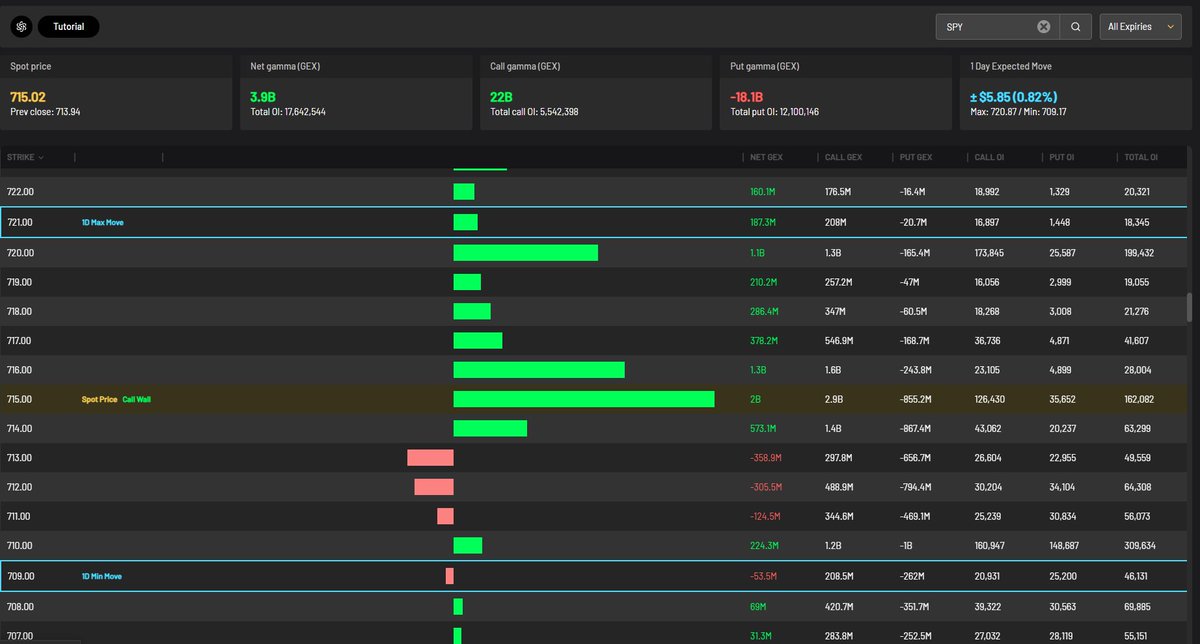Select the Call gamma 22B value
Screen dimensions: 1200x644
tap(501, 96)
